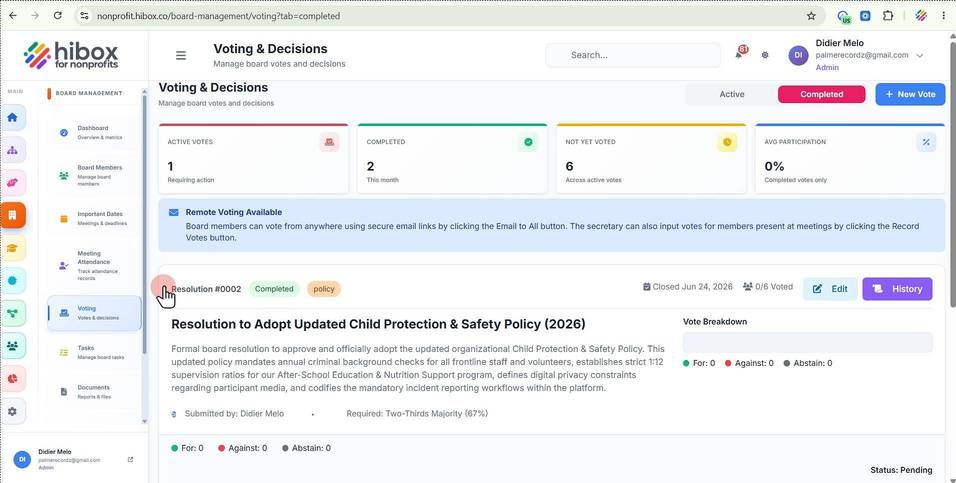This screenshot has height=483, width=956.
Task: Select the orange board management rail icon
Action: [12, 215]
